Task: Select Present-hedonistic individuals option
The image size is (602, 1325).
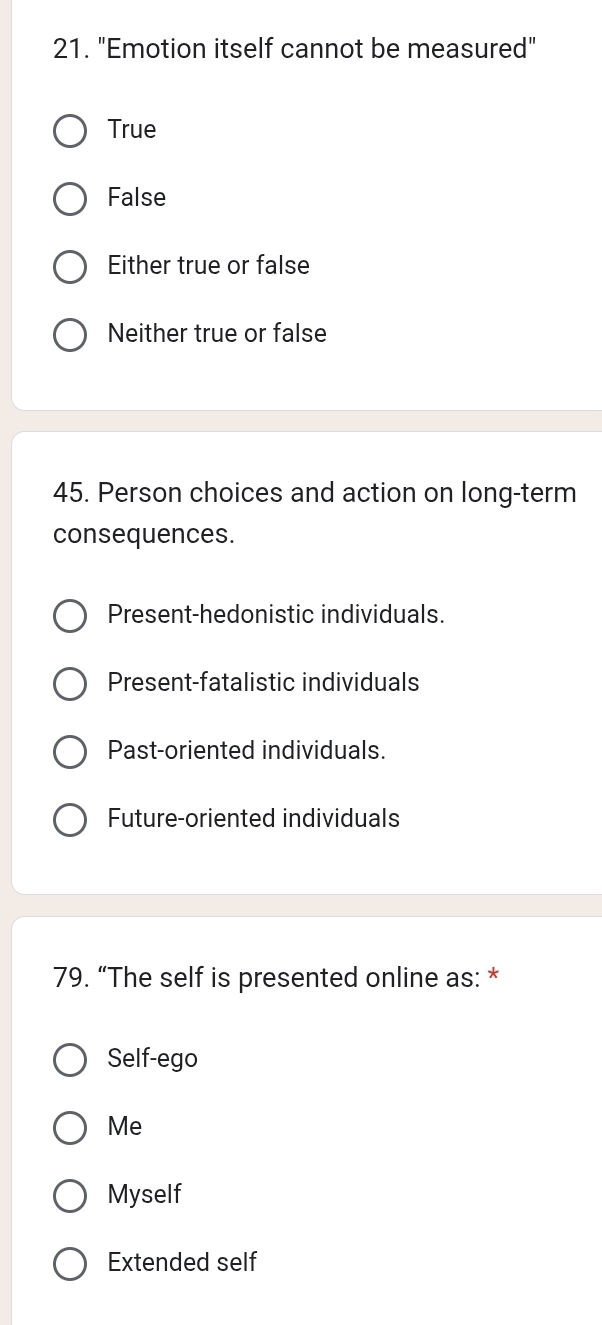Action: click(69, 615)
